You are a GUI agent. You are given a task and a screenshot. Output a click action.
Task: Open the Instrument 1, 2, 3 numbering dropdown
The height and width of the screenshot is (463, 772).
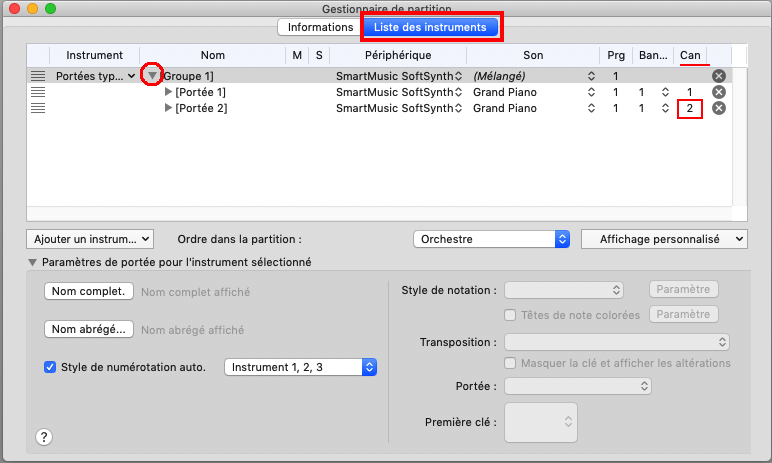[x=300, y=367]
